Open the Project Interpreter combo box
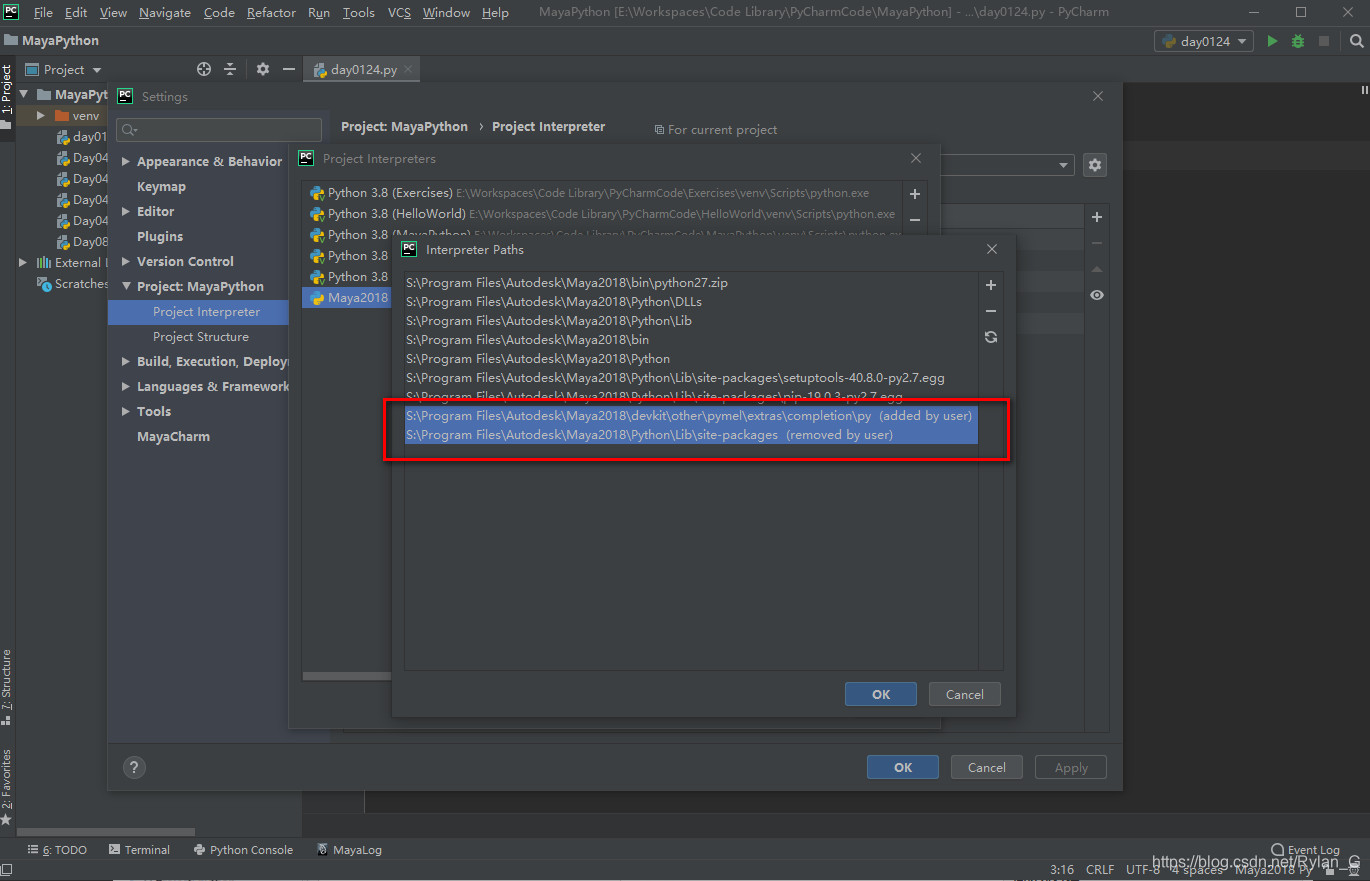The height and width of the screenshot is (881, 1370). 1005,165
